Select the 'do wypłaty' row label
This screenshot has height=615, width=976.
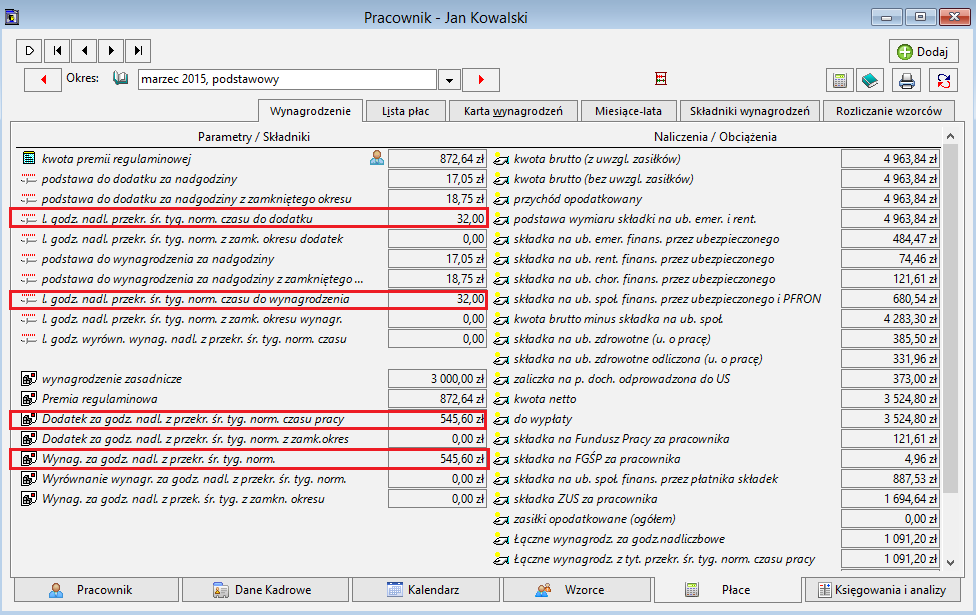tap(543, 419)
